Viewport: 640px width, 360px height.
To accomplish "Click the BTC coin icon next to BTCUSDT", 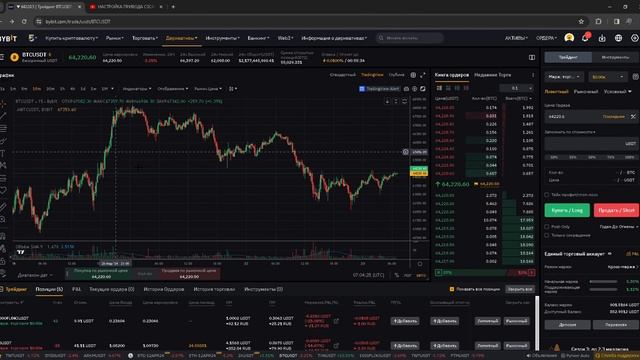I will click(15, 58).
